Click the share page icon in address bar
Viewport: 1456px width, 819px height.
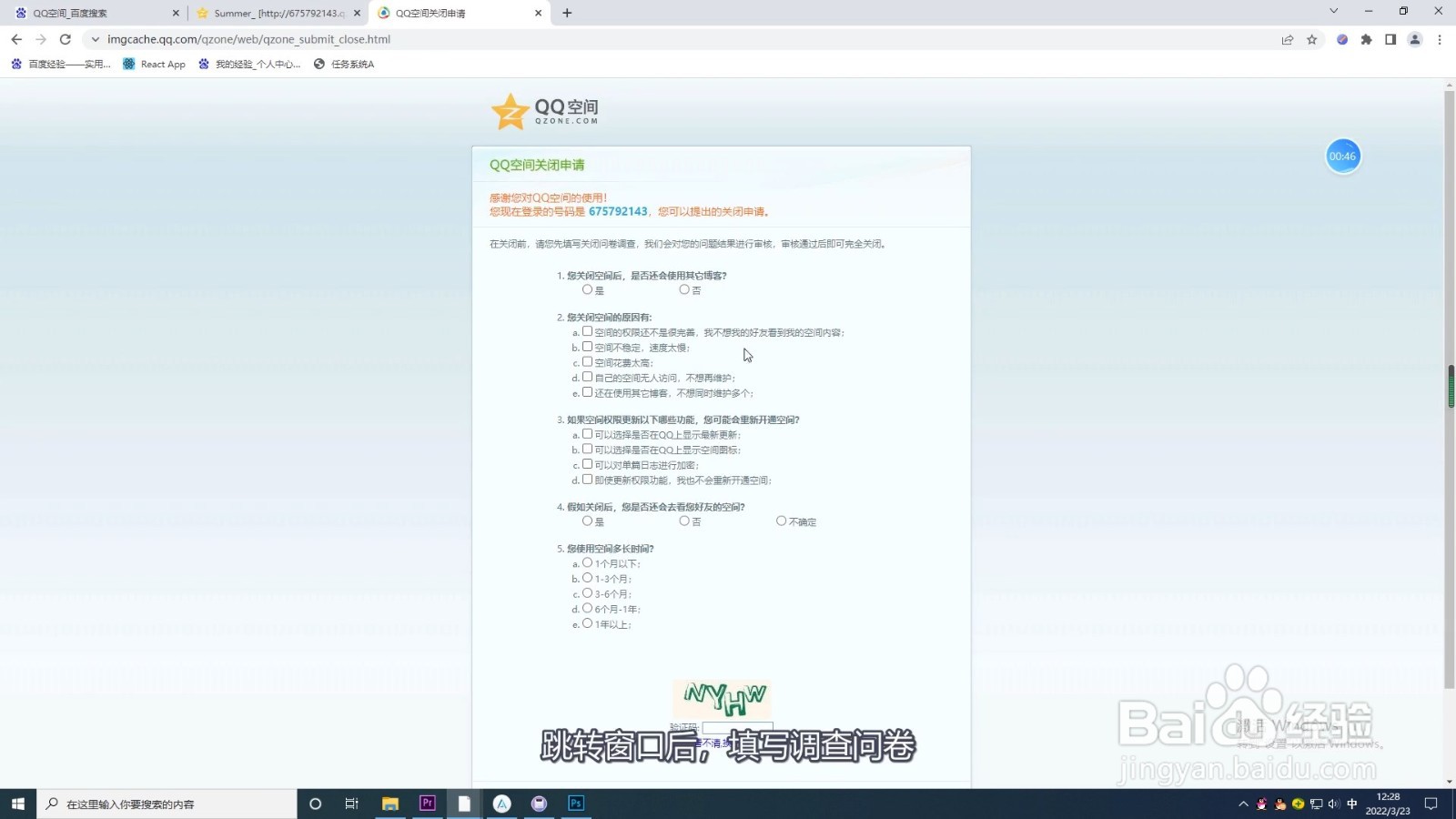[x=1288, y=39]
